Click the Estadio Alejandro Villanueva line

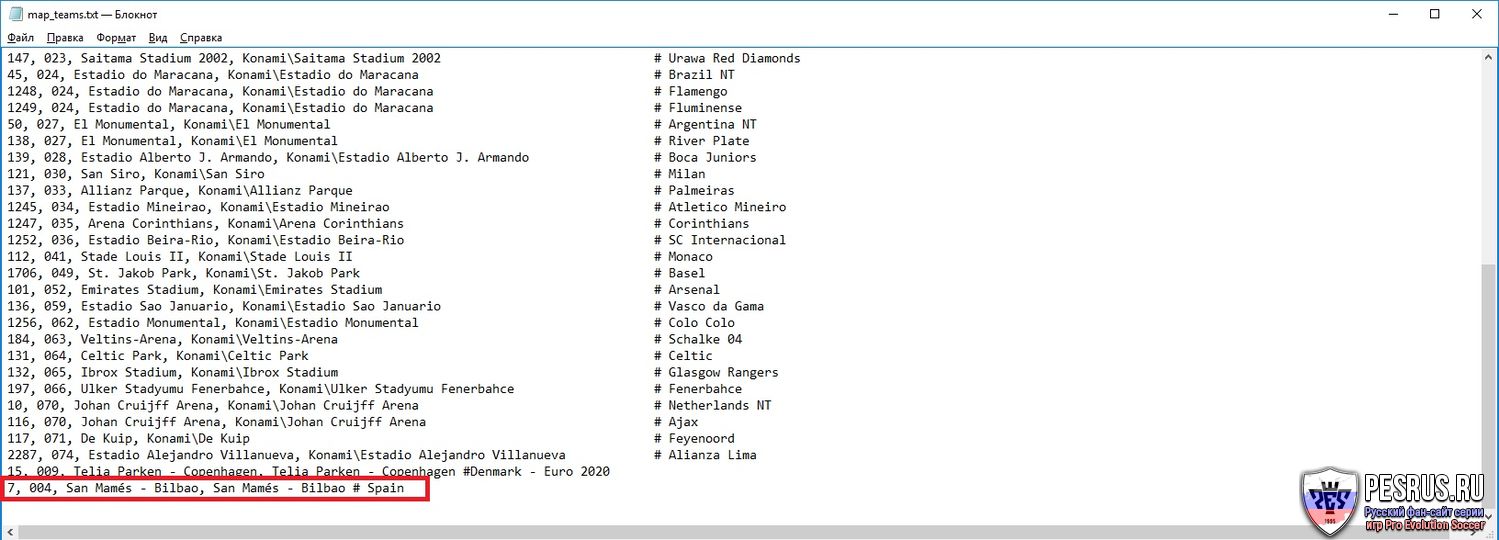[x=382, y=454]
